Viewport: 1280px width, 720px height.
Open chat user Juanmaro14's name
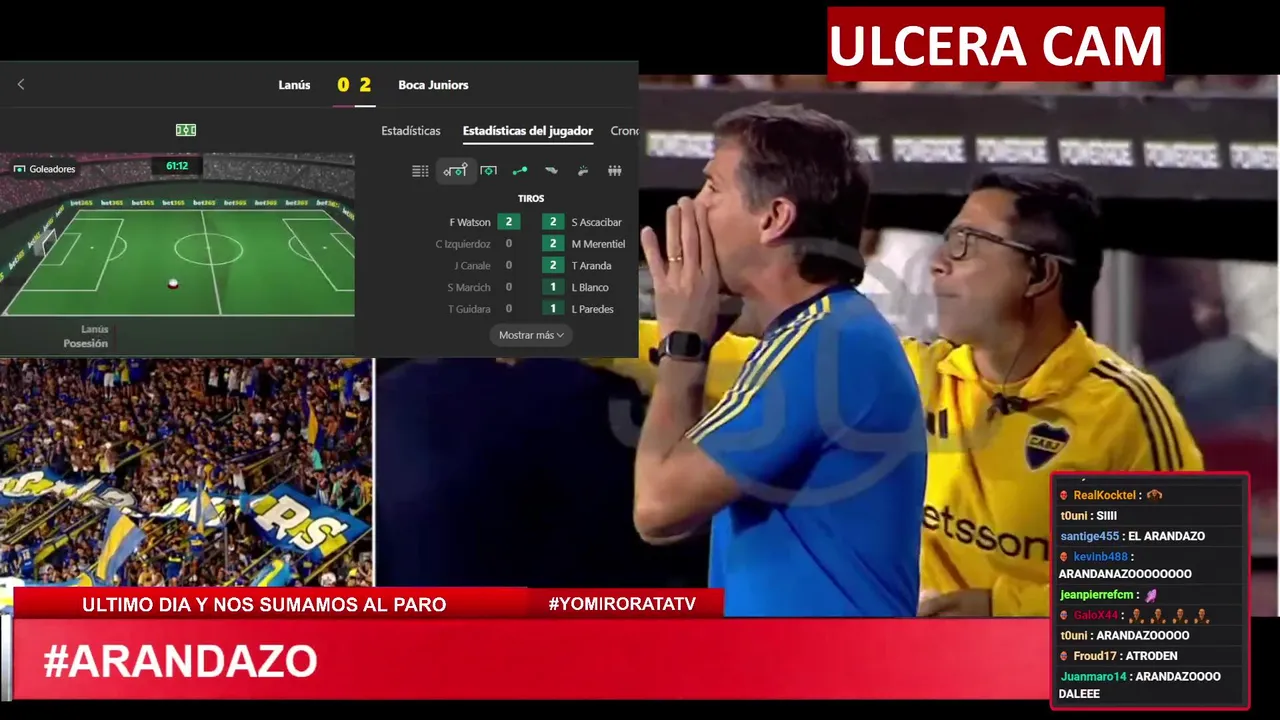[x=1093, y=677]
